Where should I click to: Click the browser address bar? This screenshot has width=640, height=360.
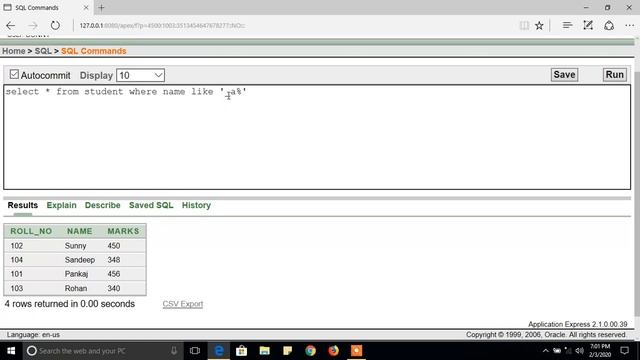pyautogui.click(x=294, y=25)
